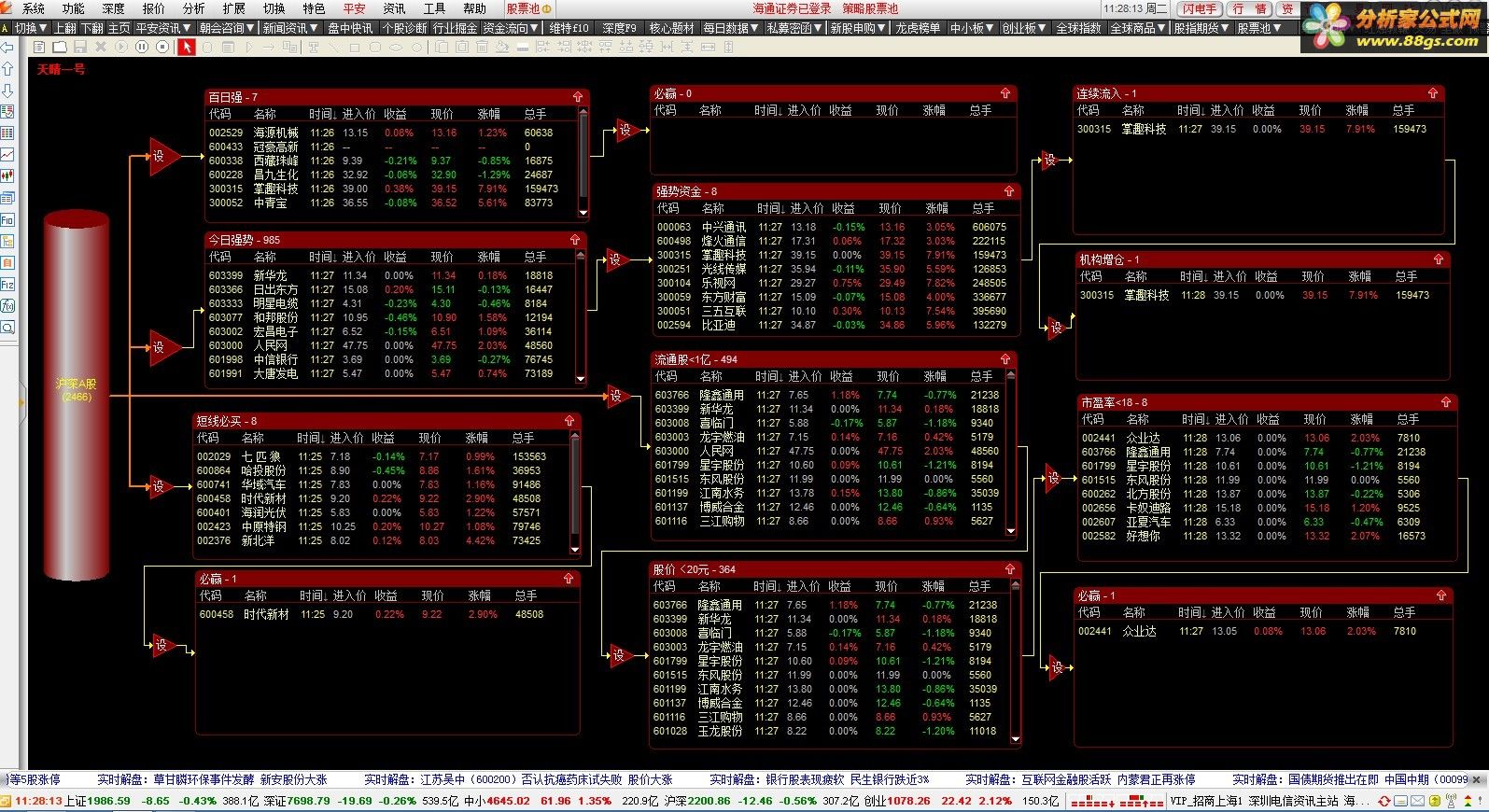Viewport: 1489px width, 812px height.
Task: Click the f(x) formula sidebar icon
Action: 7,306
